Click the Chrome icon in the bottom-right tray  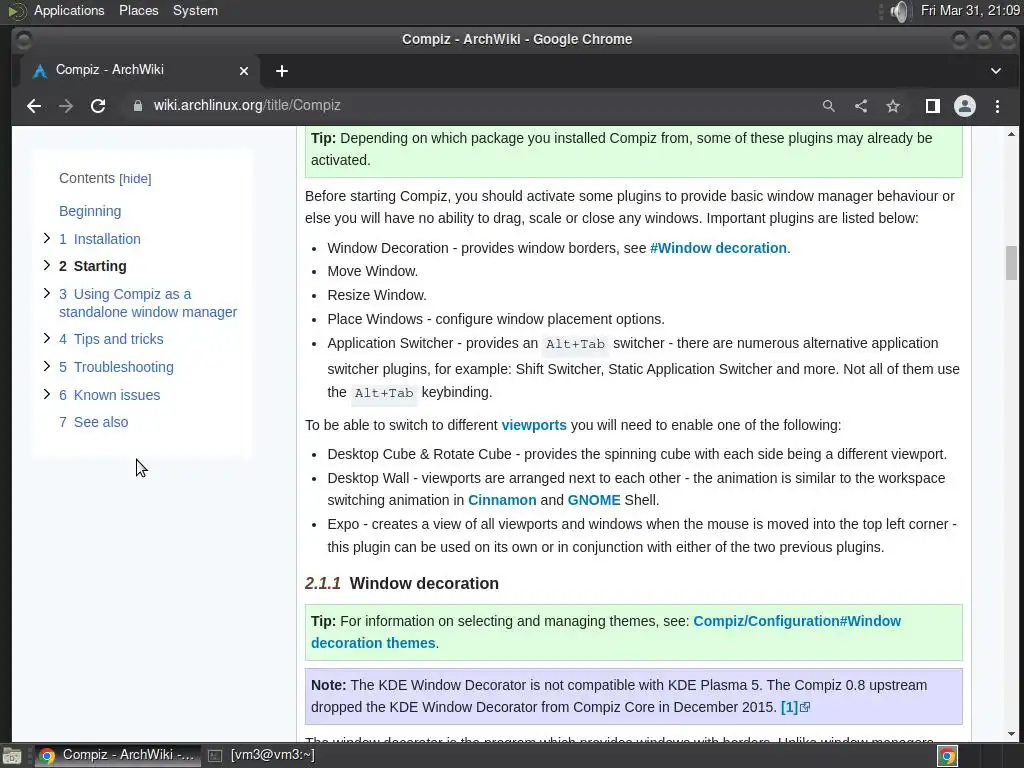947,756
